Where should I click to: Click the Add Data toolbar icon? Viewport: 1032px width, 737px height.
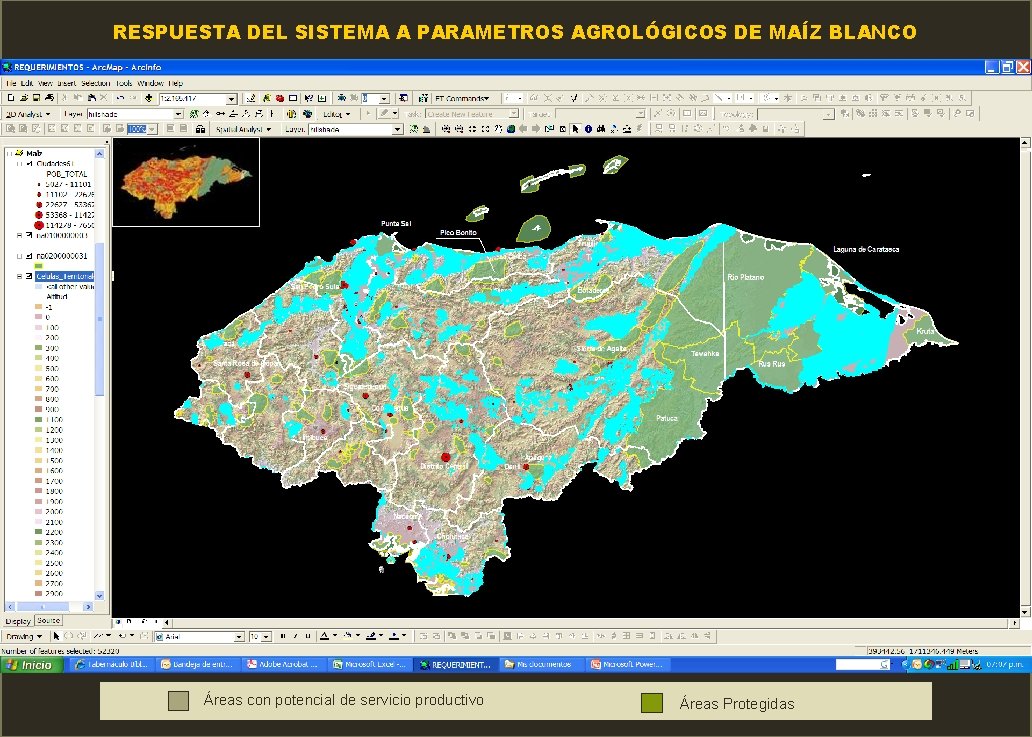[x=149, y=98]
